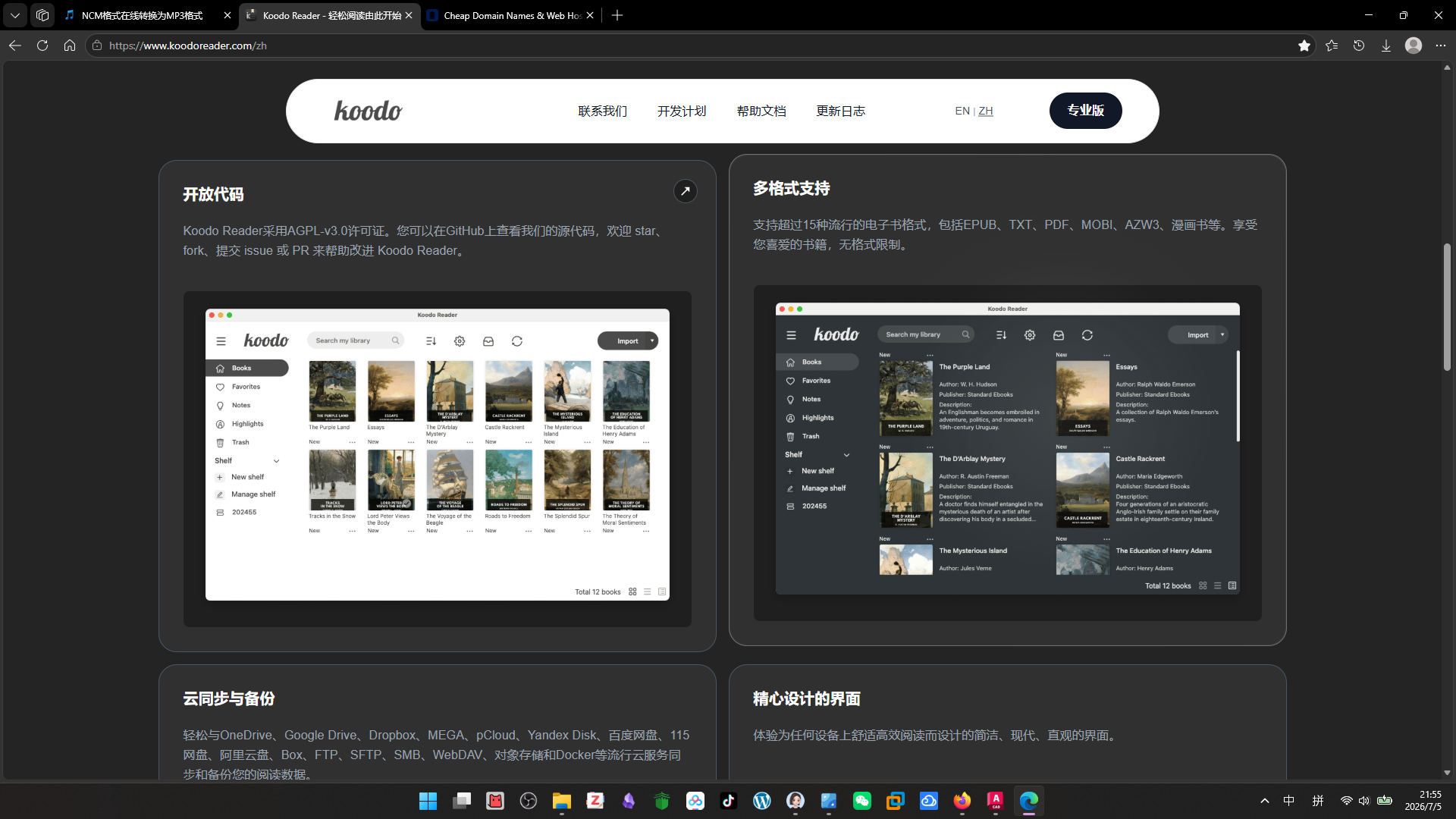Click the 专业版 button

click(x=1086, y=111)
